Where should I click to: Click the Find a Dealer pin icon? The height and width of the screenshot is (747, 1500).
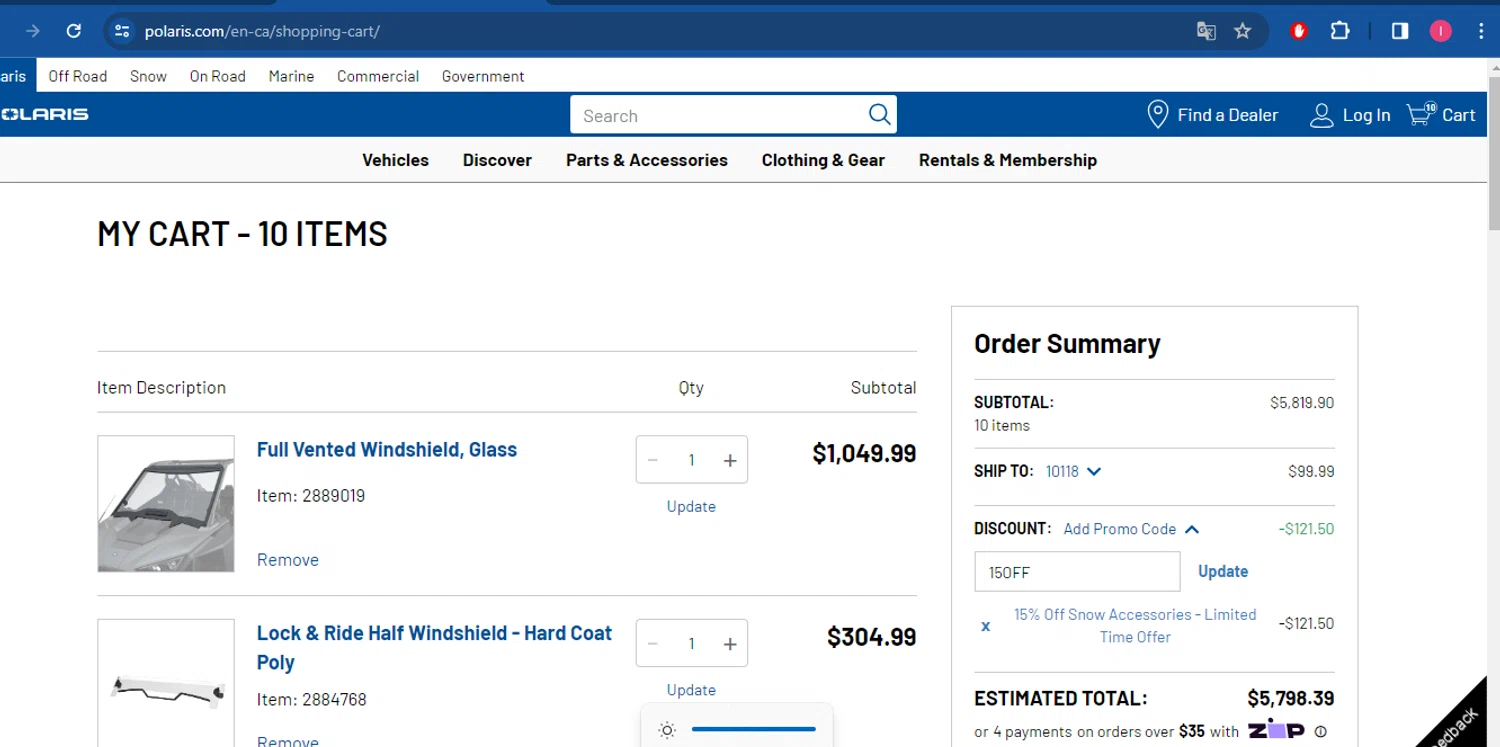click(x=1157, y=114)
